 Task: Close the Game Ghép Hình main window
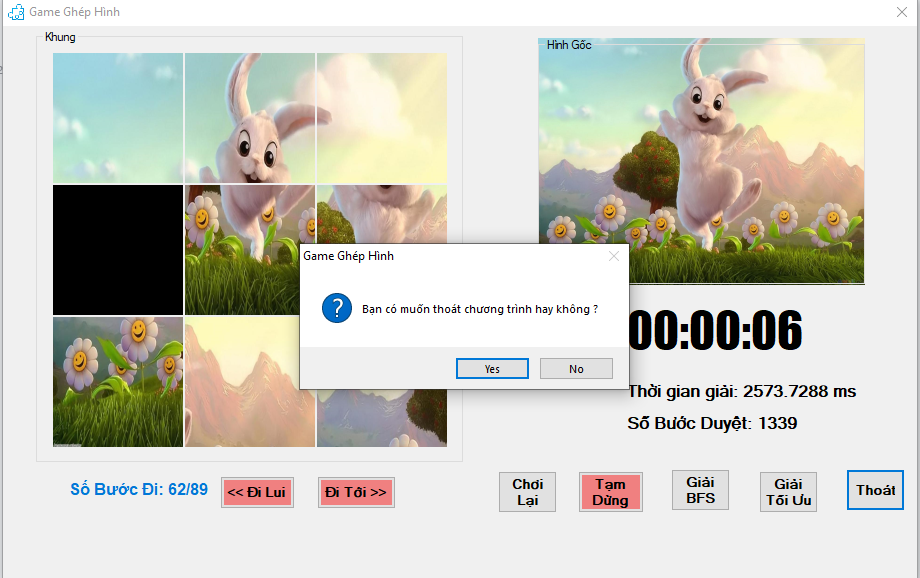click(x=902, y=12)
